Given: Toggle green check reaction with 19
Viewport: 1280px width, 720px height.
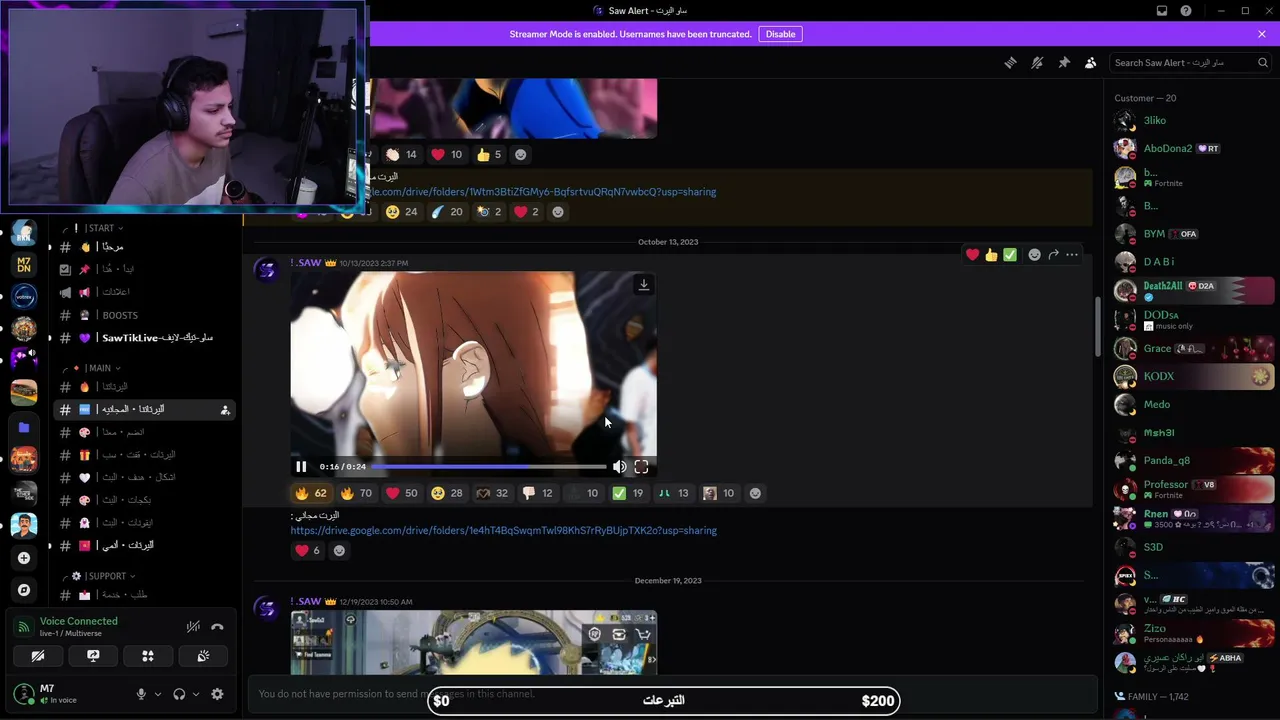Looking at the screenshot, I should point(628,493).
